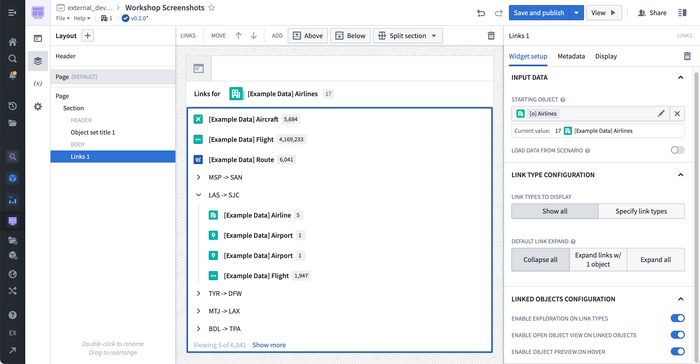This screenshot has width=700, height=364.
Task: Switch to the Widget setup tab
Action: pos(528,56)
